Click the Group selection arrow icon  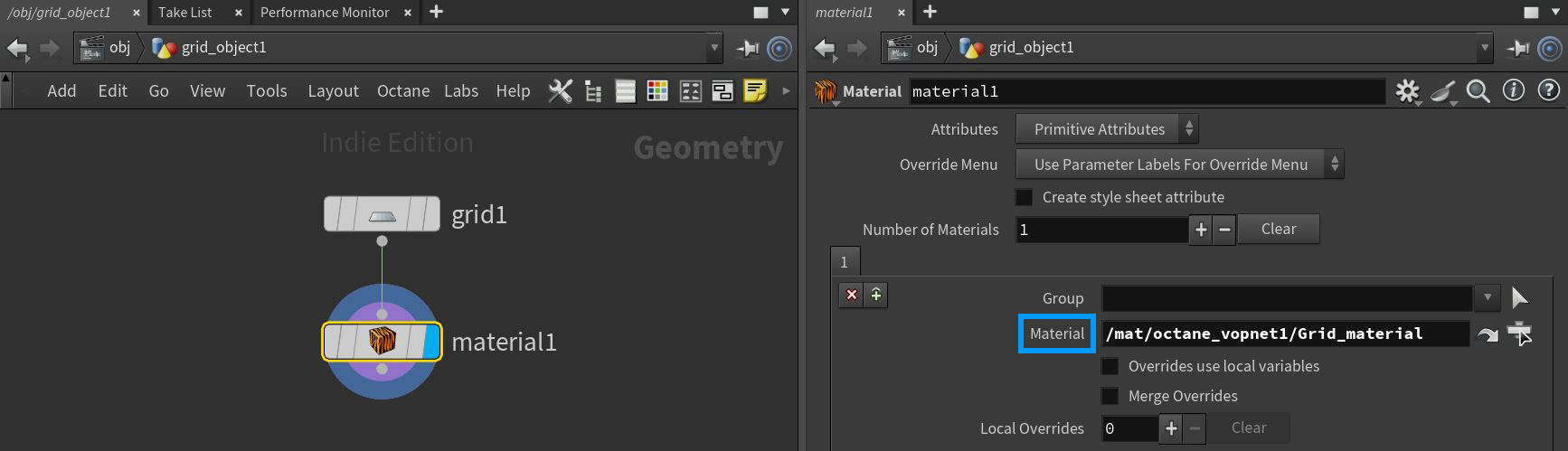pos(1519,298)
